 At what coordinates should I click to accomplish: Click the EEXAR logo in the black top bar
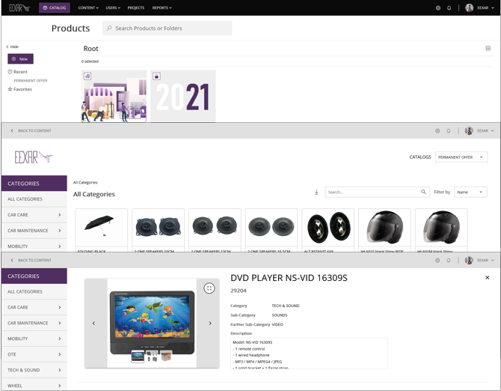19,8
